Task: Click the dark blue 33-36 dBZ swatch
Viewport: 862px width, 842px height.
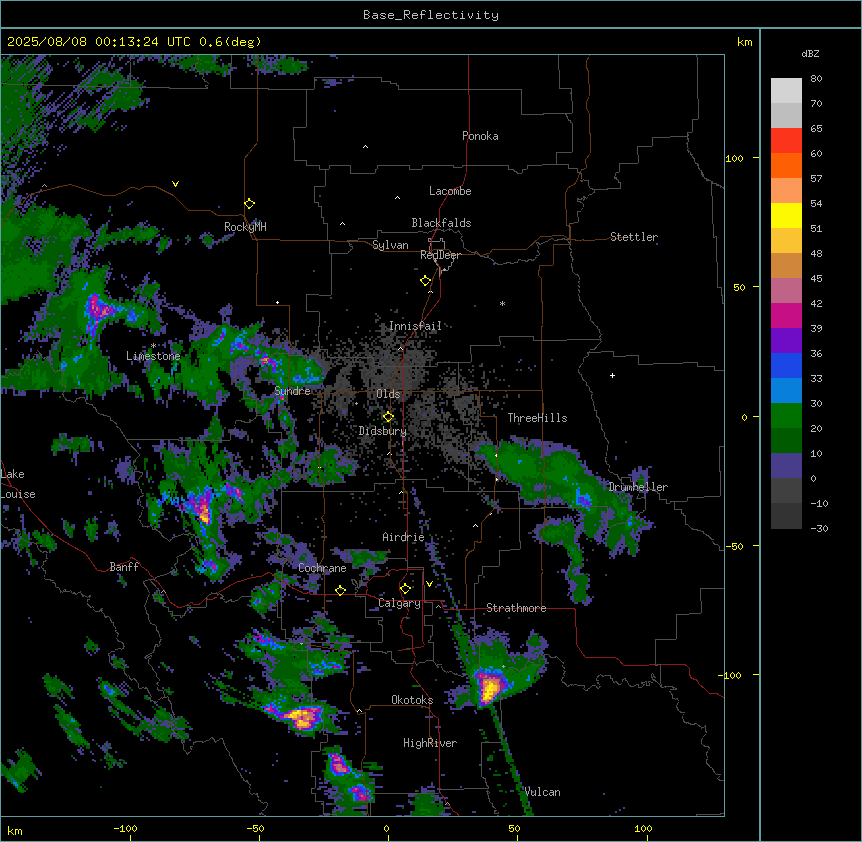Action: pos(786,365)
